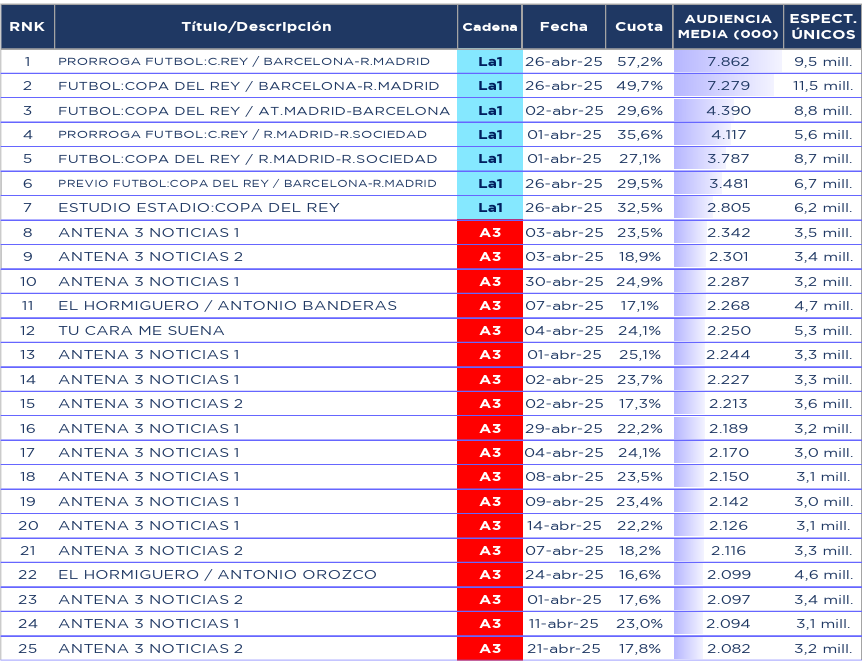This screenshot has height=661, width=862.
Task: Click unique viewers 3,6 mill.
Action: (x=823, y=404)
